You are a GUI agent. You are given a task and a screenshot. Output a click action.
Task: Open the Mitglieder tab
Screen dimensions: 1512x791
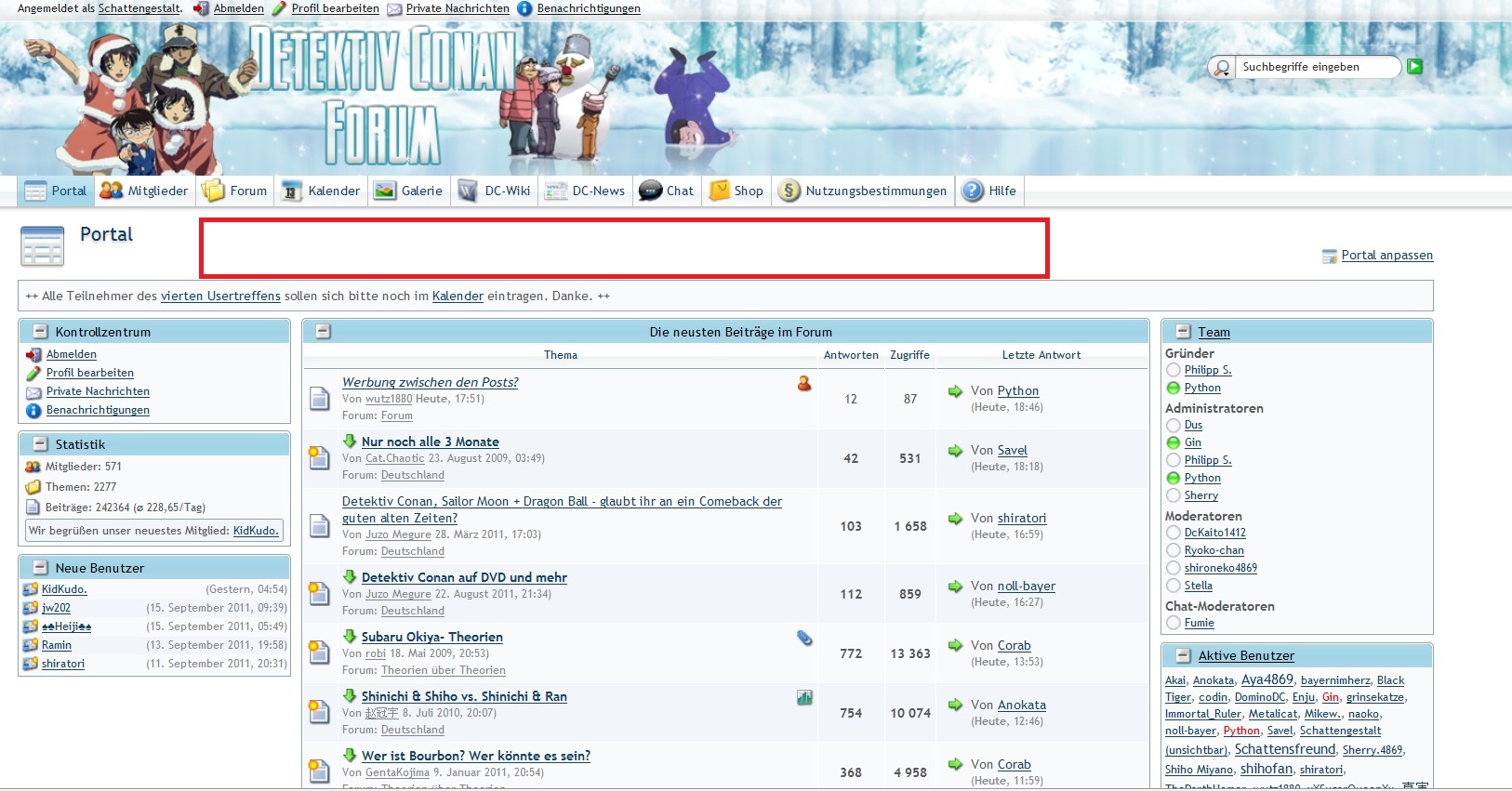point(144,191)
